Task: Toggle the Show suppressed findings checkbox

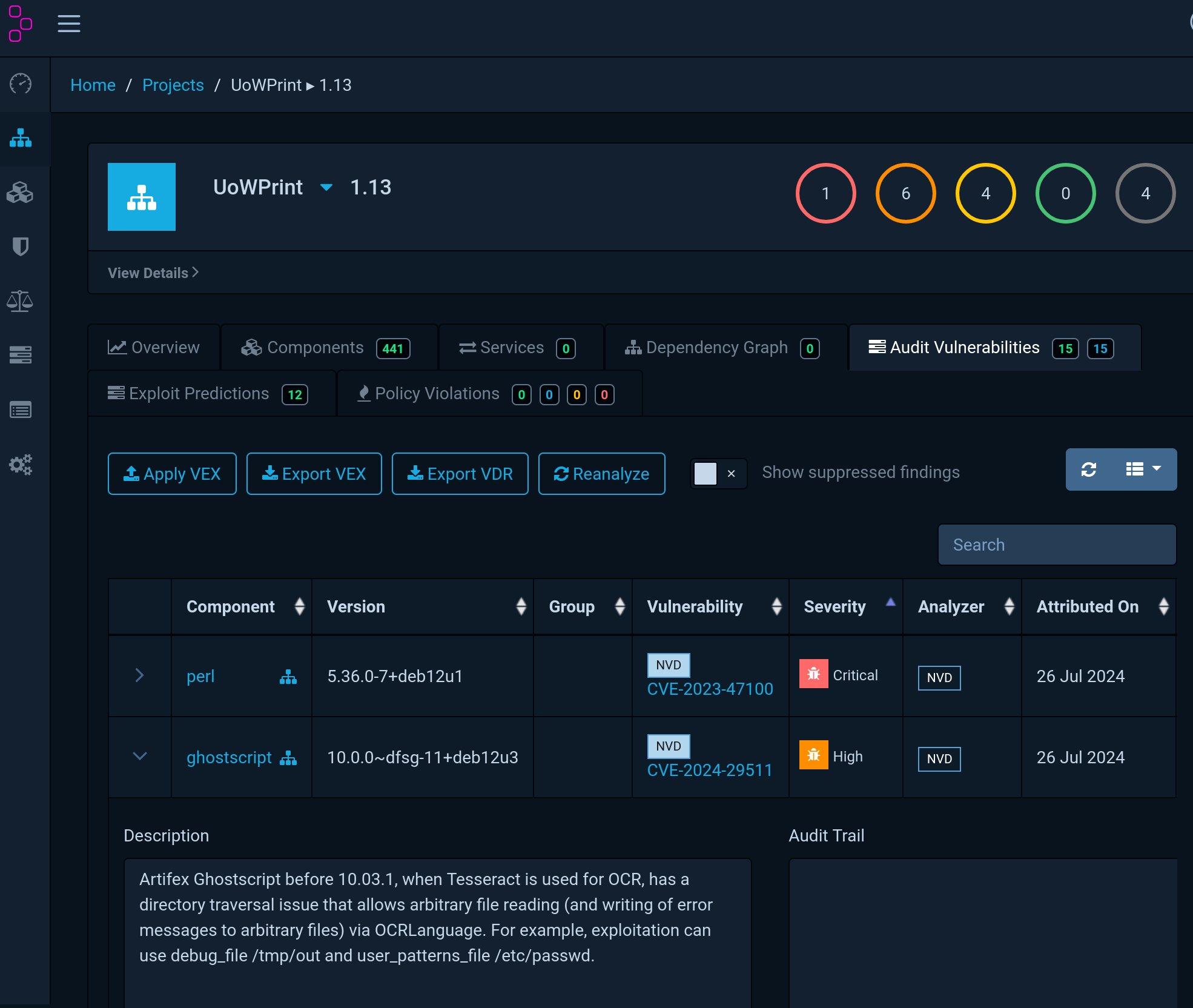Action: coord(705,473)
